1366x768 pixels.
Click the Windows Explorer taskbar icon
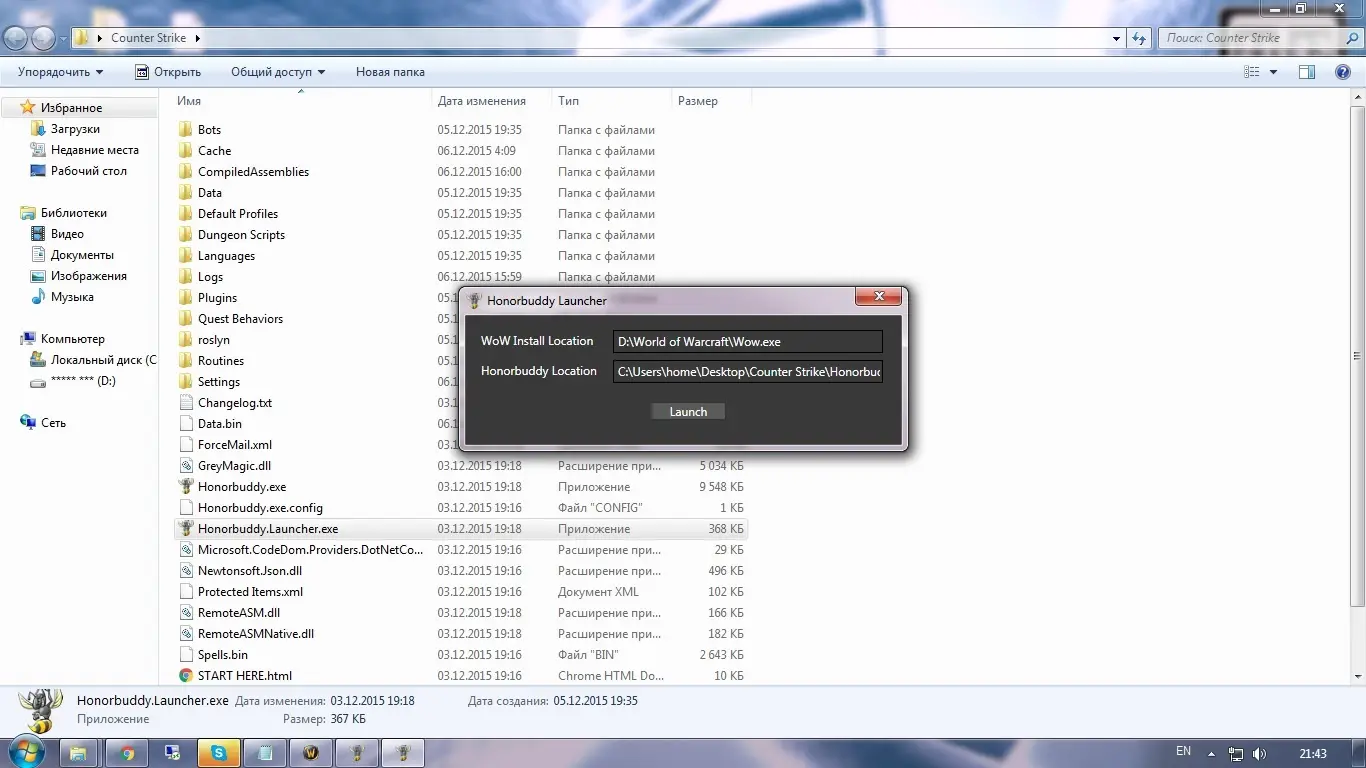click(78, 753)
